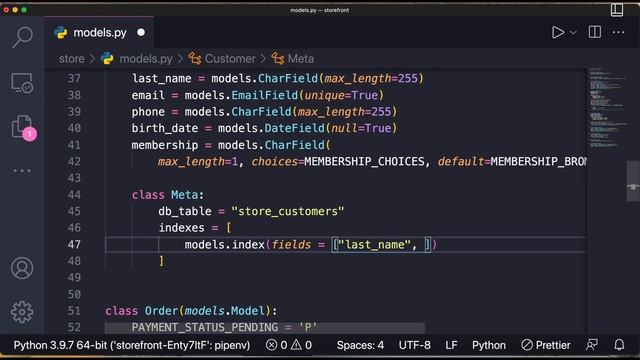
Task: Select the models.py editor tab
Action: pyautogui.click(x=99, y=33)
